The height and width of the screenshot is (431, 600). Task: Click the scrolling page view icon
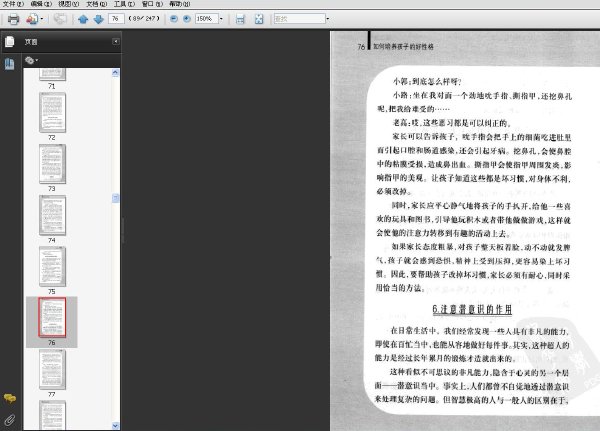coord(240,19)
